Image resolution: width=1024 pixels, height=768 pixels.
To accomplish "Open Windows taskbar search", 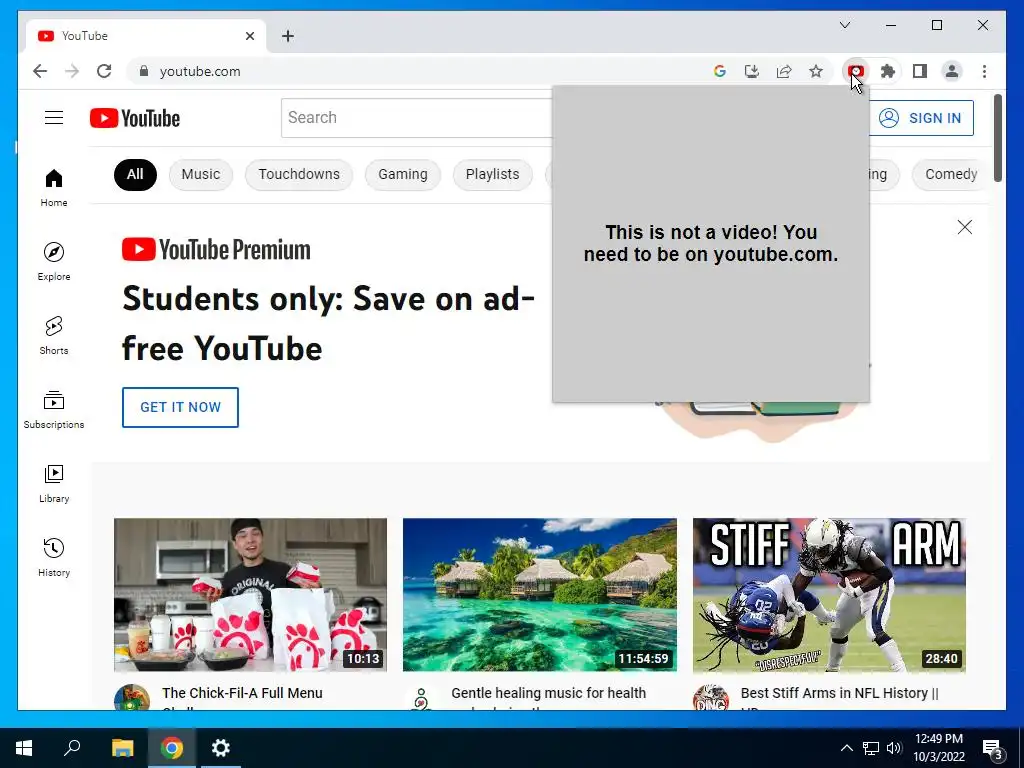I will click(72, 748).
